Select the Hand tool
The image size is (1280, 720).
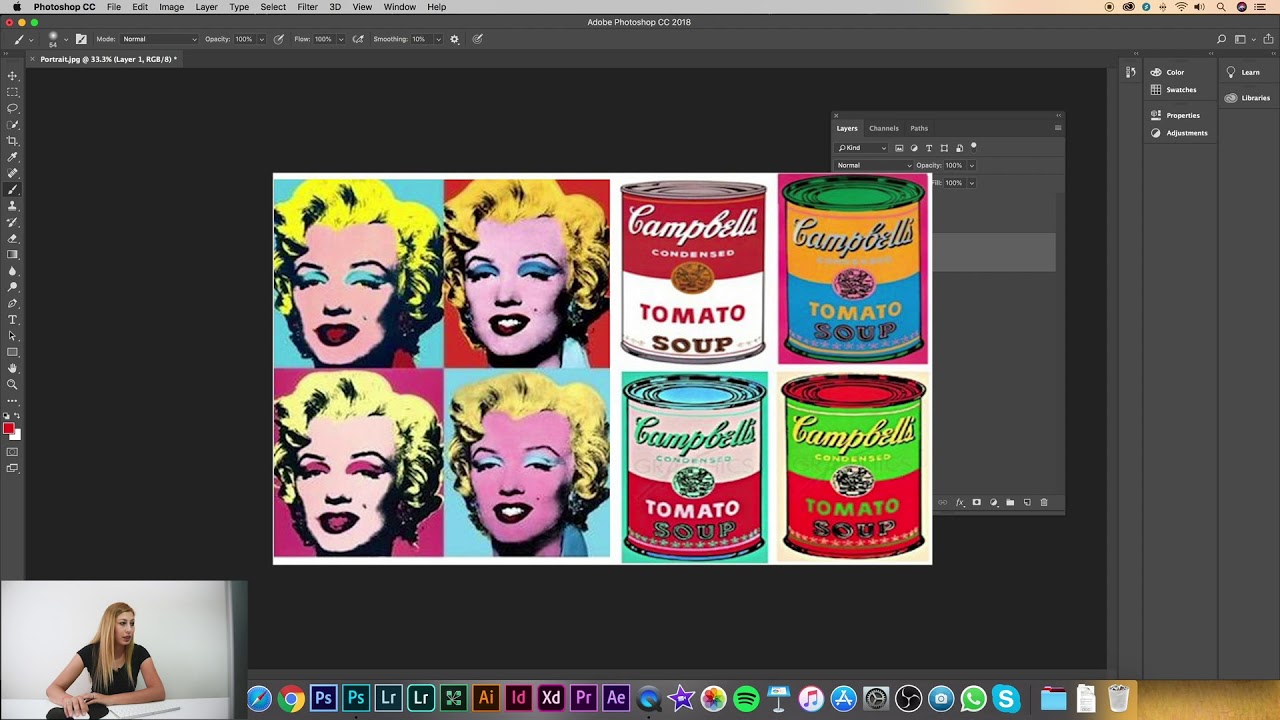[13, 368]
